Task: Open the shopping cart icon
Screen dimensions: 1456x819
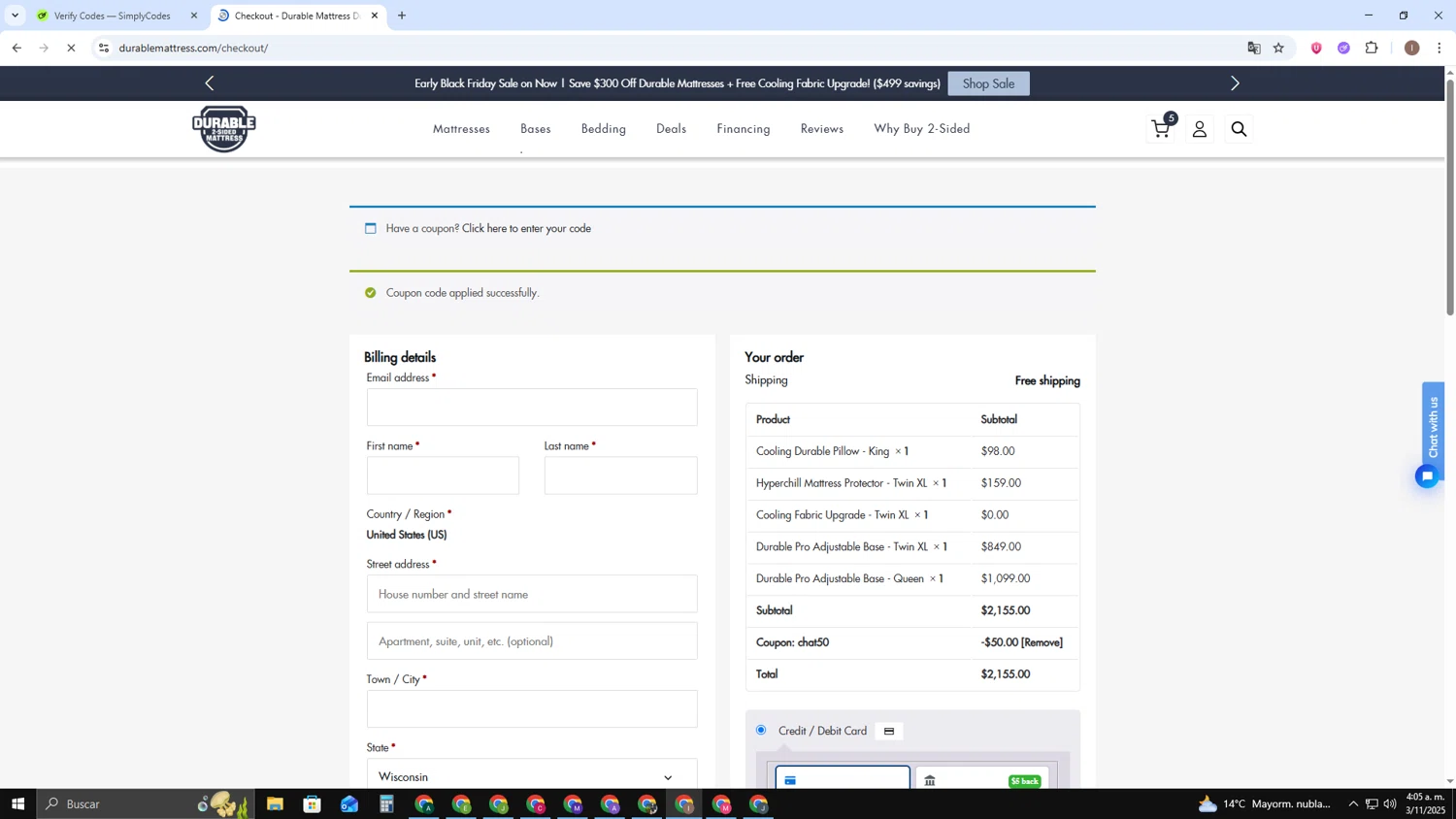Action: [x=1161, y=128]
